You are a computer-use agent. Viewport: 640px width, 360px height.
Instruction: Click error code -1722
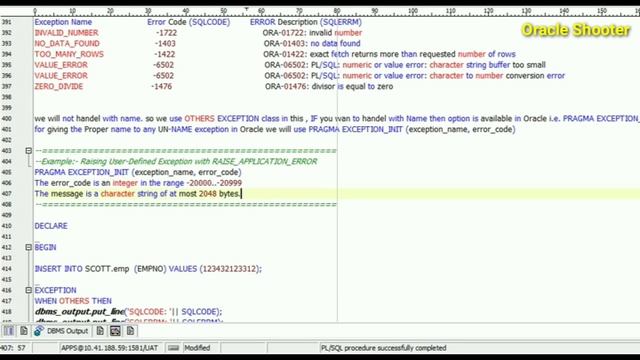pos(167,33)
